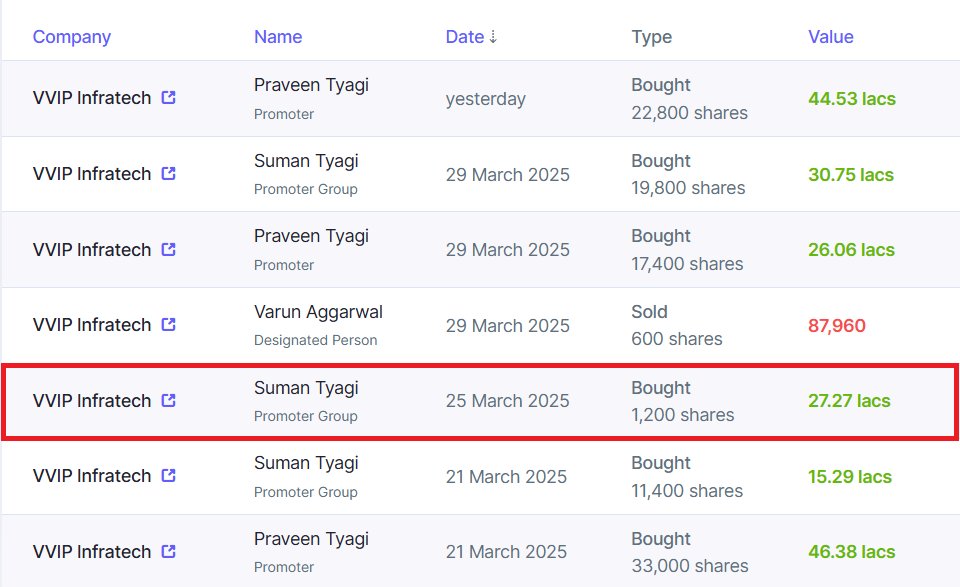Screen dimensions: 960x587
Task: Open VVIP Infratech link in highlighted 27.27 lacs row
Action: (92, 401)
